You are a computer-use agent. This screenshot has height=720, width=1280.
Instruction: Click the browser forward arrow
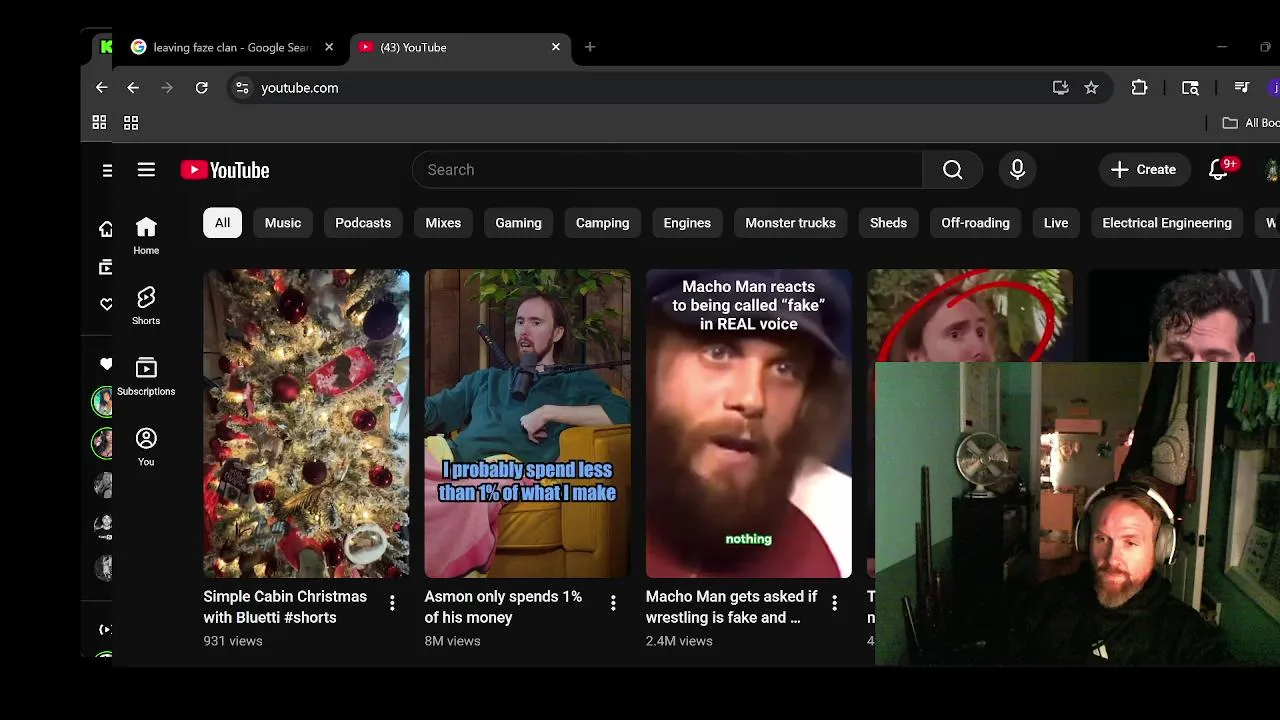[167, 88]
